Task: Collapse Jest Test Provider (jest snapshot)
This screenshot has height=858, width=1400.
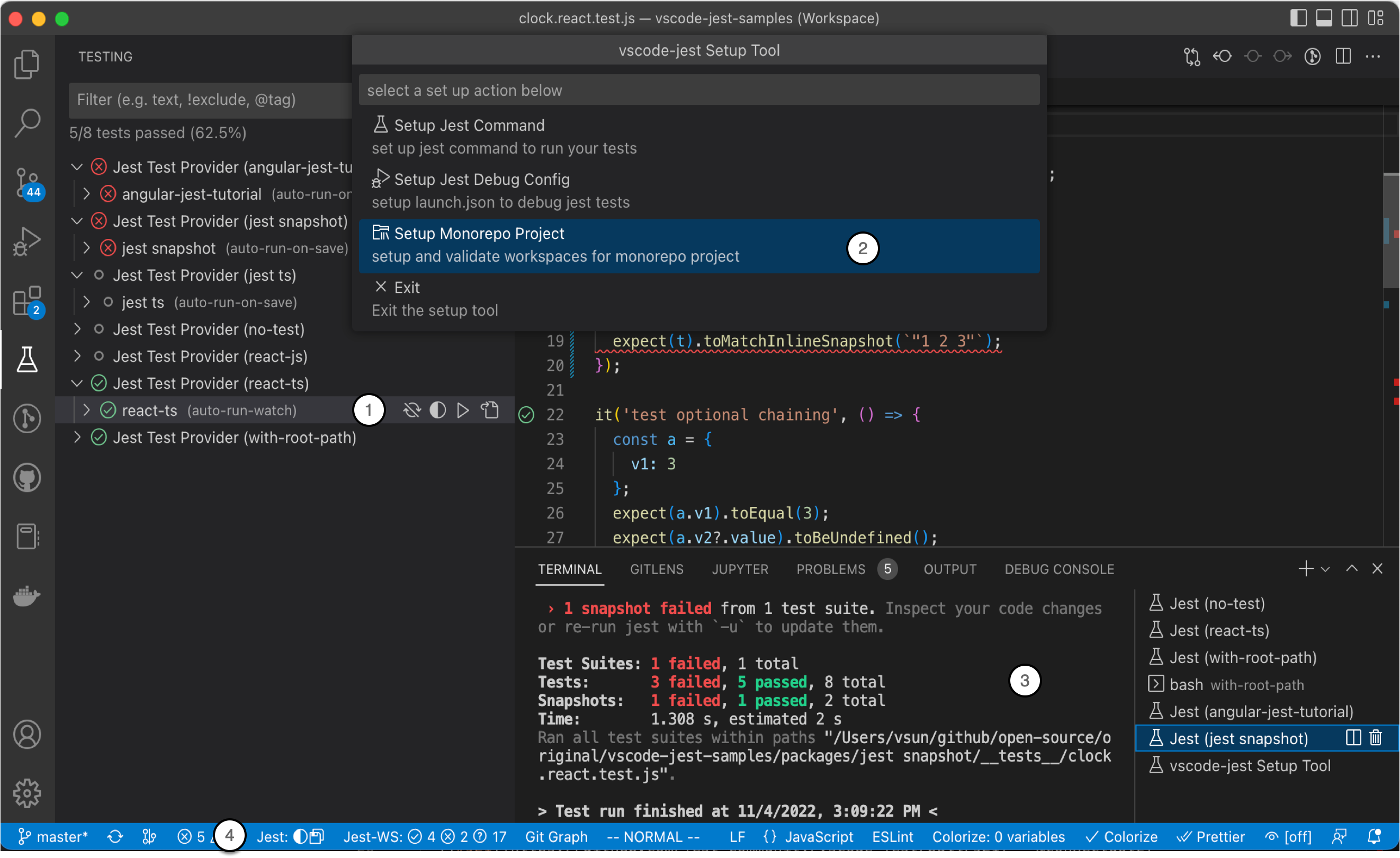Action: [77, 221]
